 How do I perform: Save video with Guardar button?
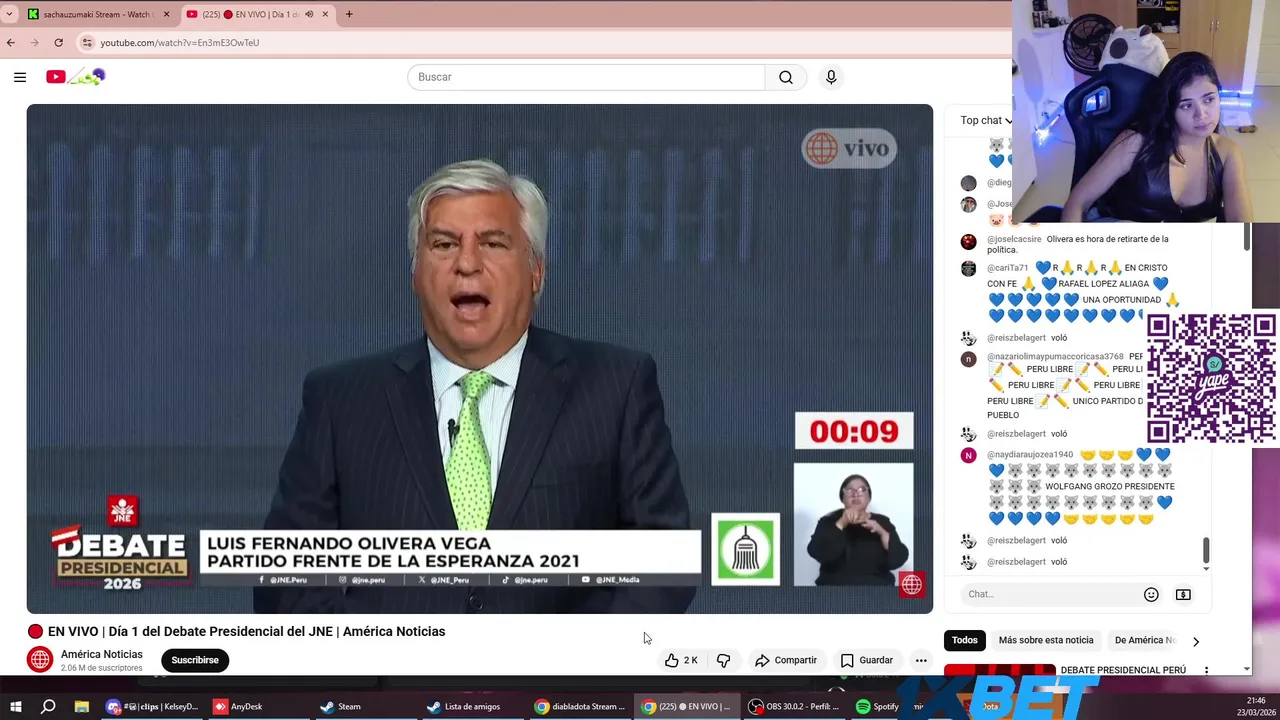(x=866, y=660)
